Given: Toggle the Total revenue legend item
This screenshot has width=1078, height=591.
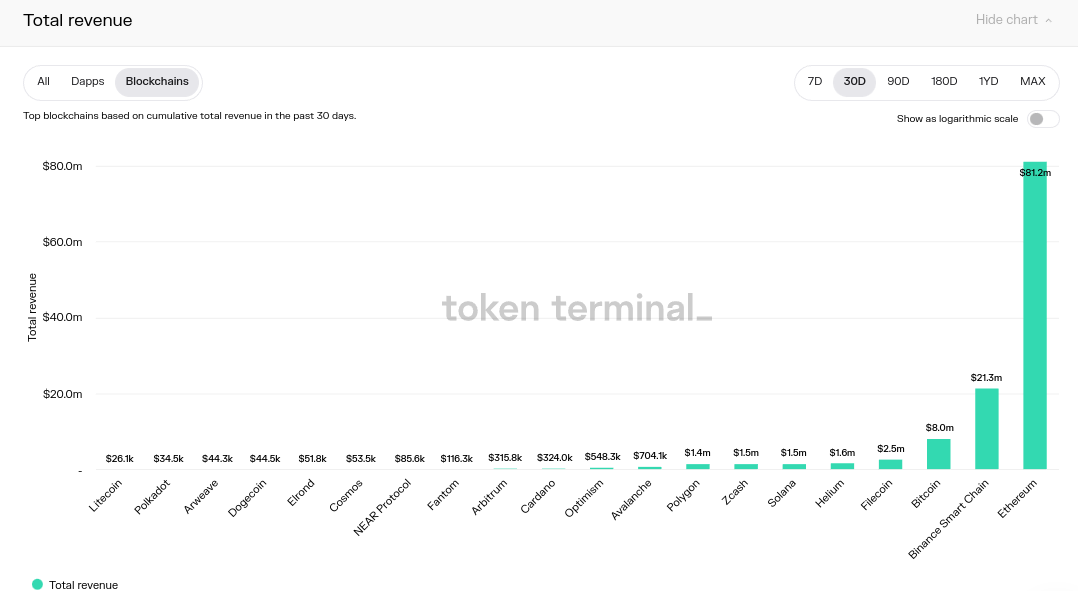Looking at the screenshot, I should [75, 585].
